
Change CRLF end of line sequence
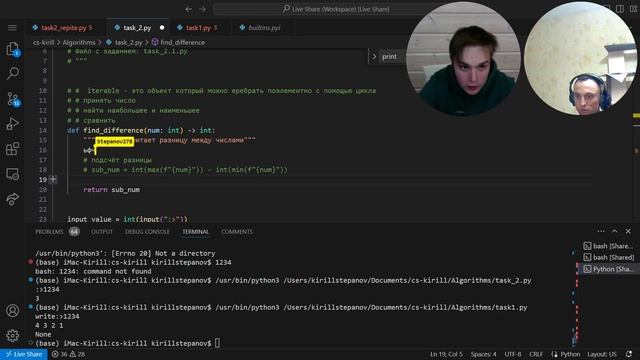[536, 354]
